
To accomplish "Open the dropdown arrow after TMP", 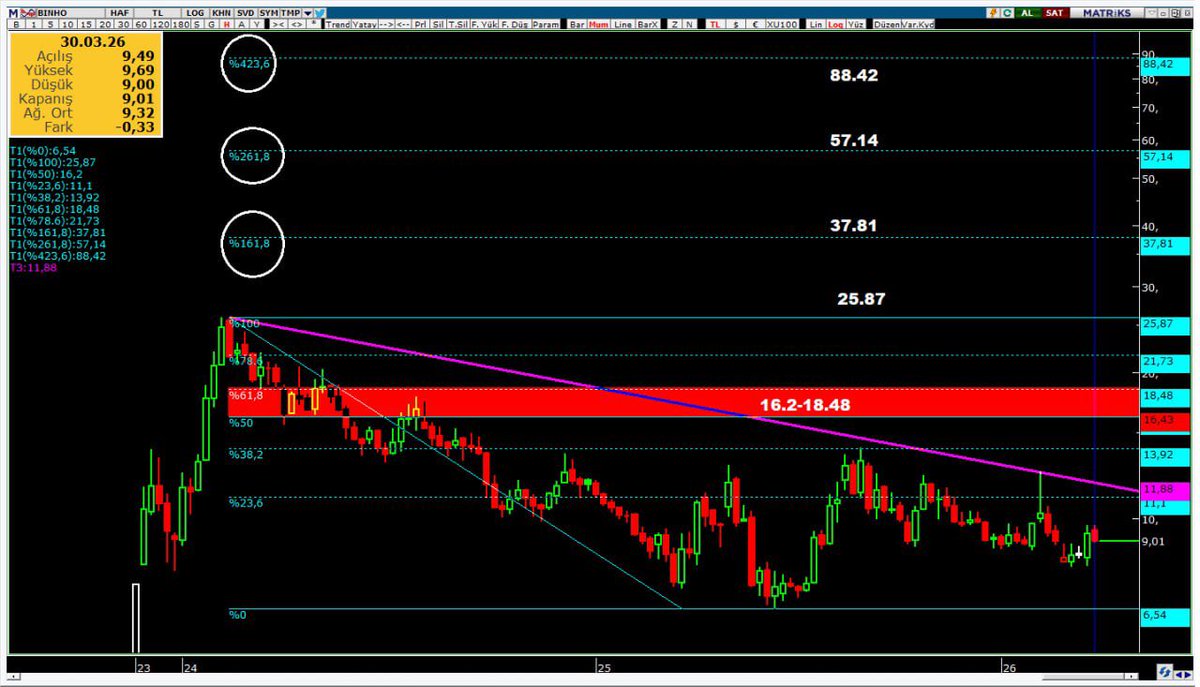I will [x=307, y=12].
